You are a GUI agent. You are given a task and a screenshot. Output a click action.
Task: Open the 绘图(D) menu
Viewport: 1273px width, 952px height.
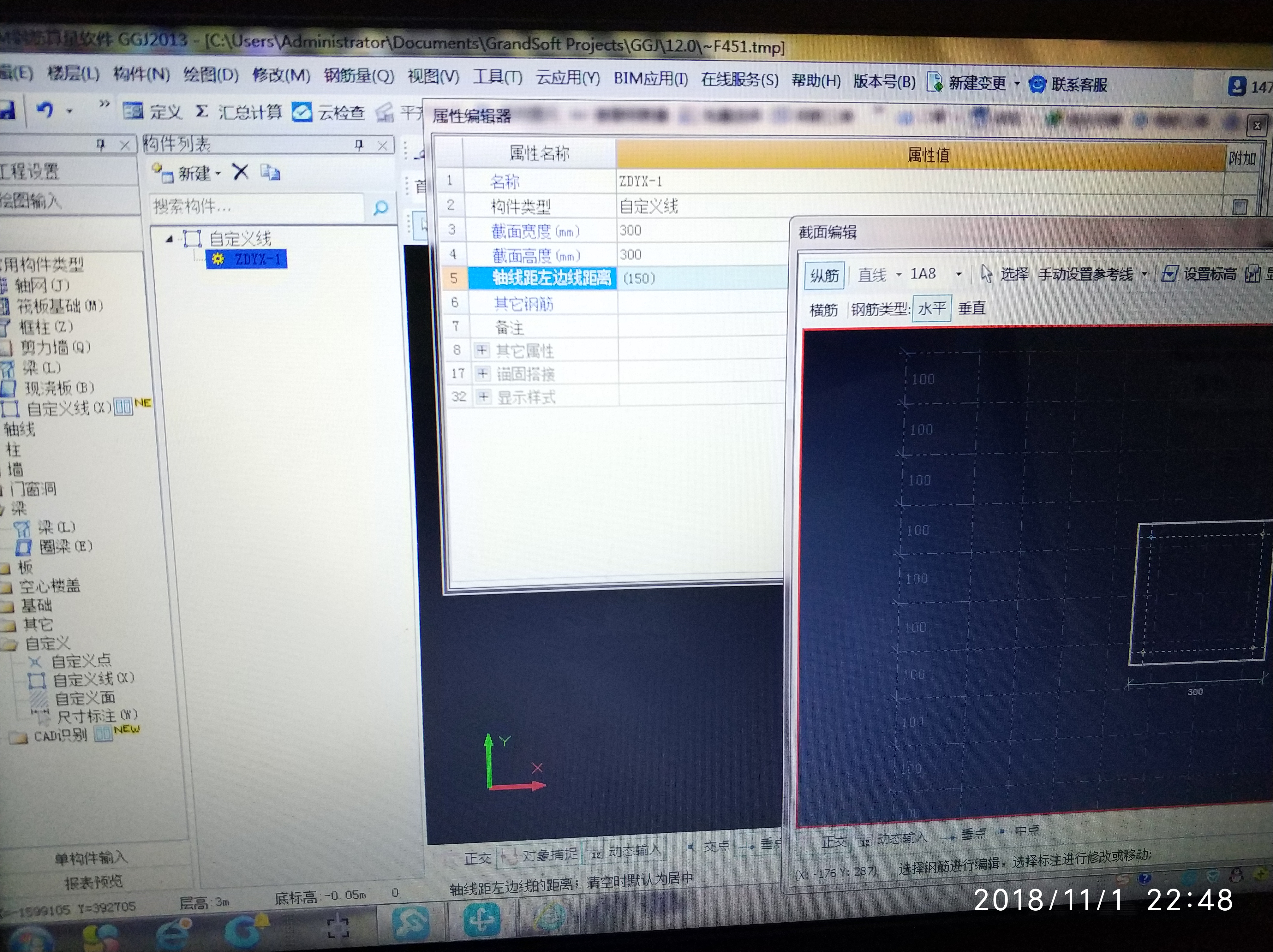point(211,75)
